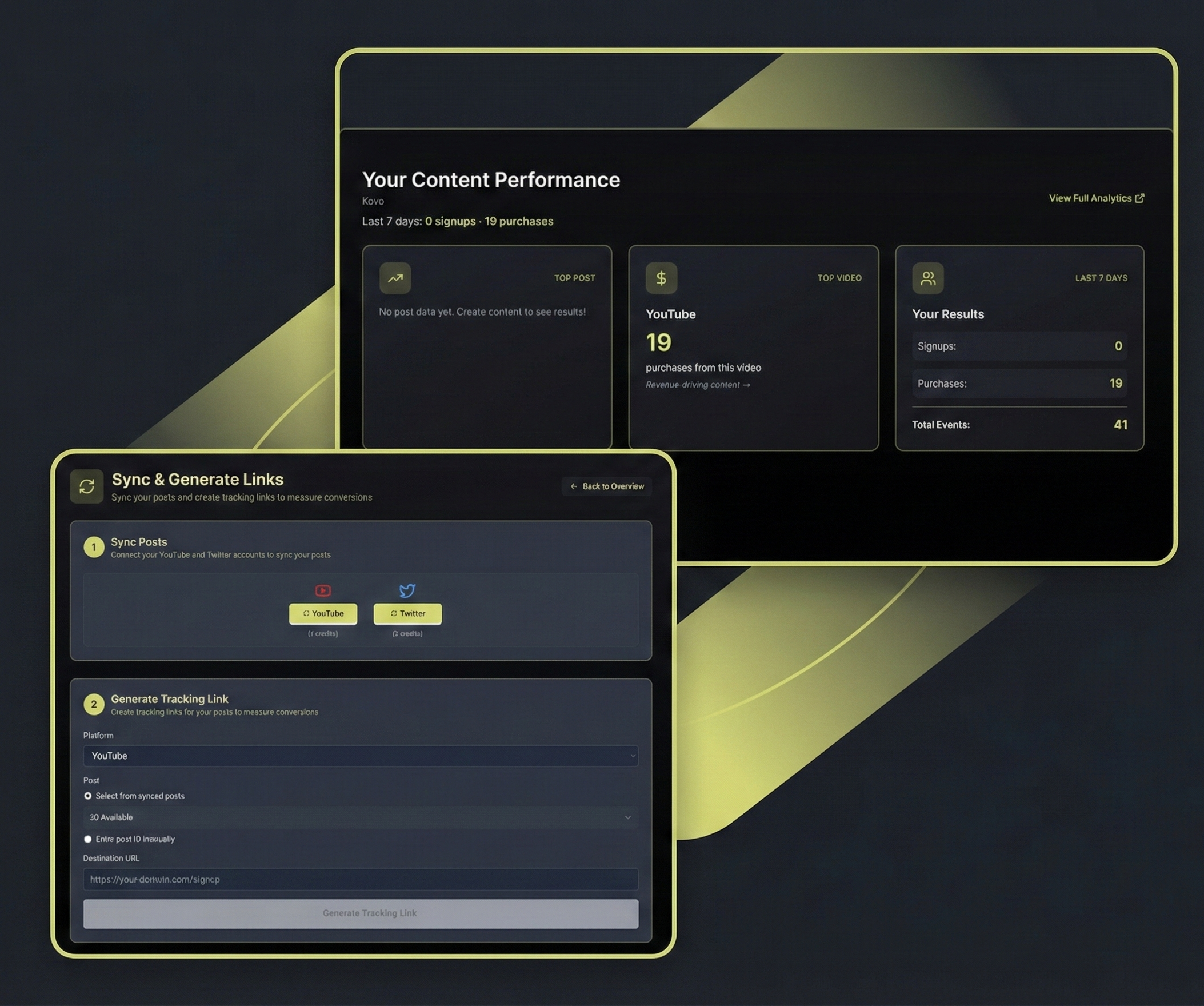Click the step 2 badge next to Generate Tracking Link
This screenshot has width=1204, height=1006.
pyautogui.click(x=94, y=704)
